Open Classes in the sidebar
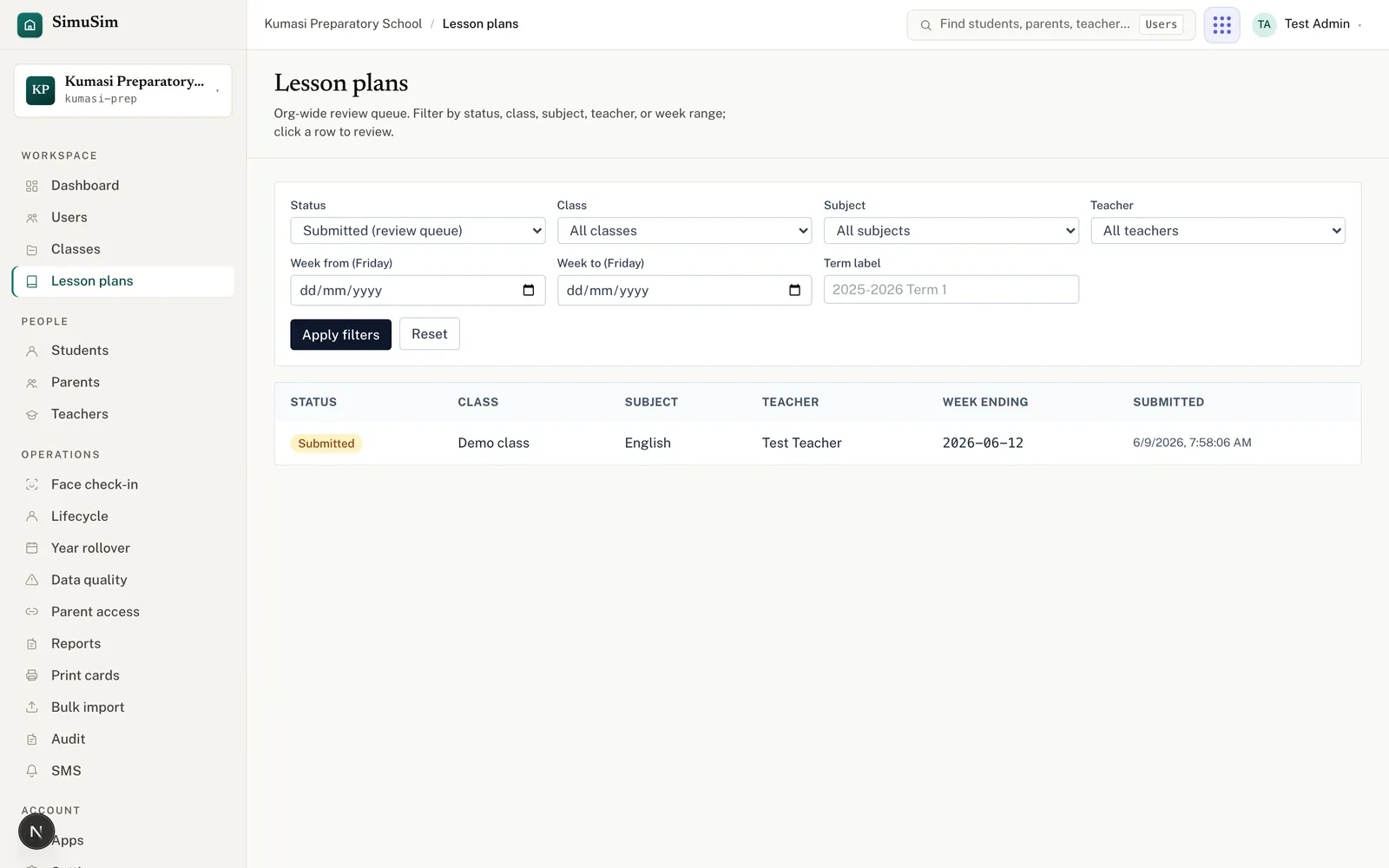1389x868 pixels. coord(122,250)
